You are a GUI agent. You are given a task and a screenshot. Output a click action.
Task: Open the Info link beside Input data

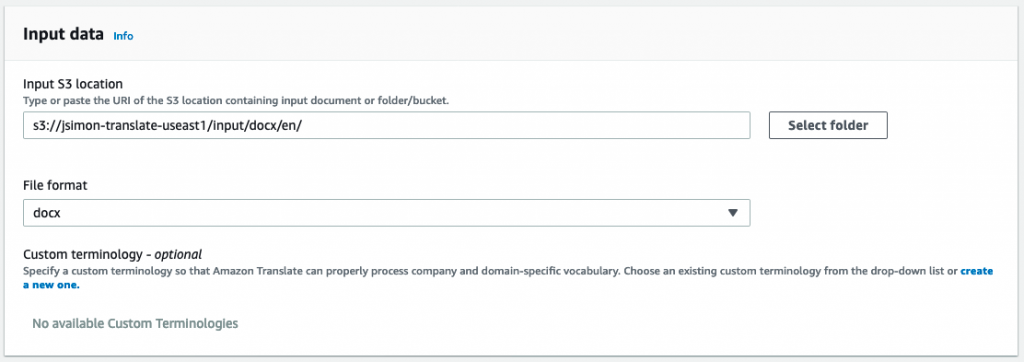(x=123, y=36)
